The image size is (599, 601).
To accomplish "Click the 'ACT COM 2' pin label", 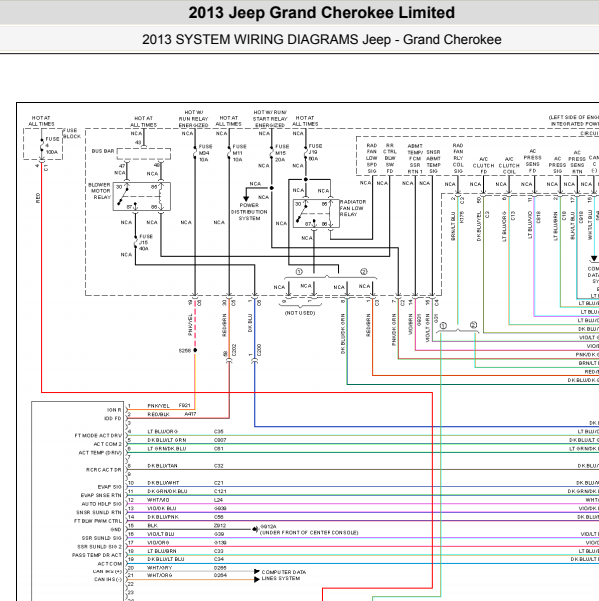I will pyautogui.click(x=108, y=444).
